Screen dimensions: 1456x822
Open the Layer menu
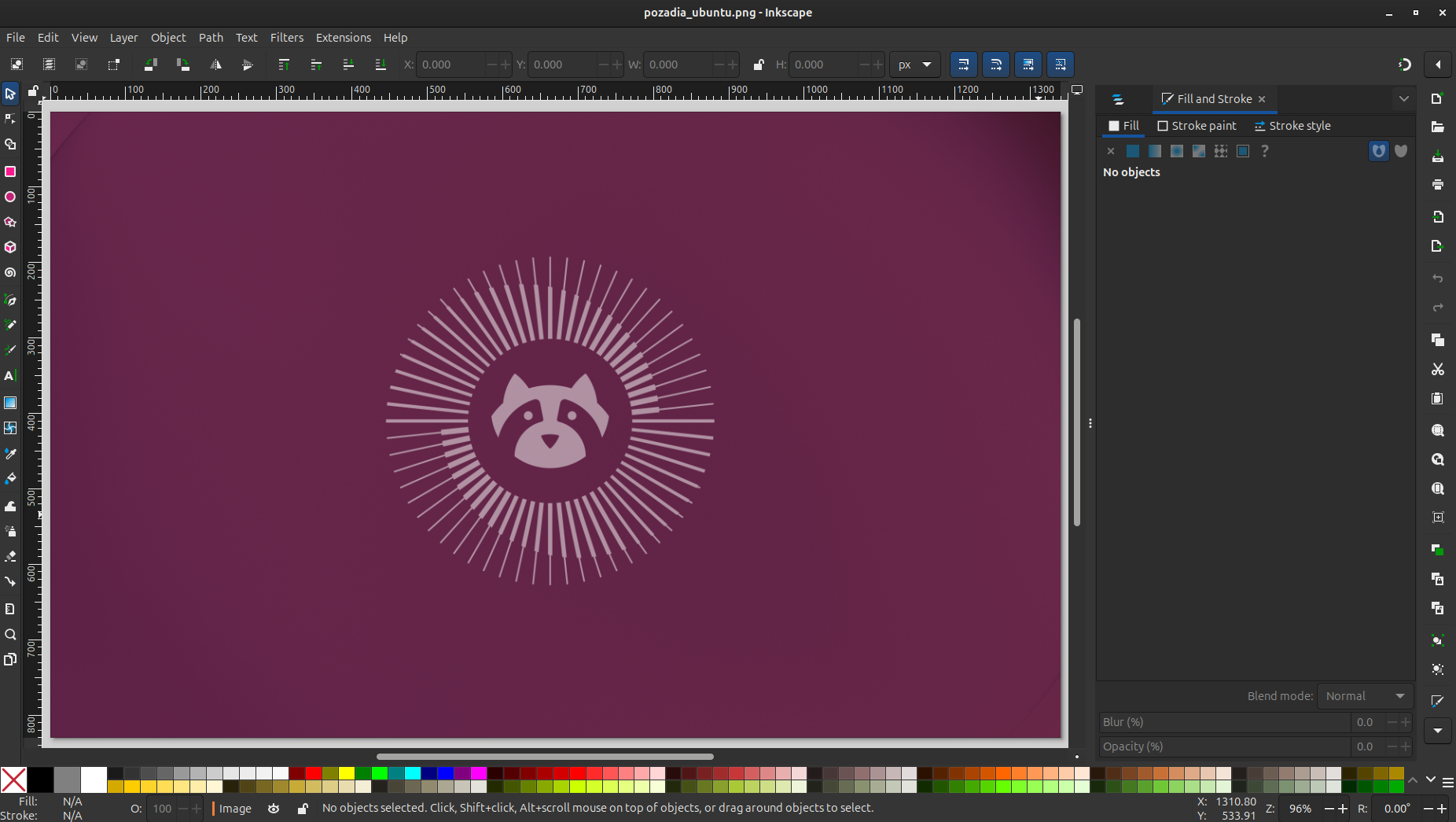[x=123, y=38]
